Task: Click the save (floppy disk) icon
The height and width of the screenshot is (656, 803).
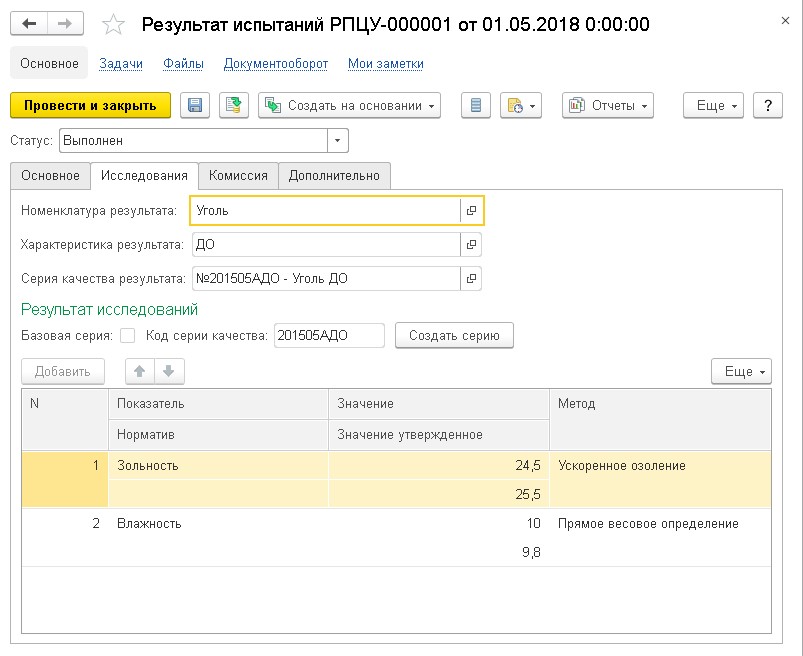Action: pos(195,106)
